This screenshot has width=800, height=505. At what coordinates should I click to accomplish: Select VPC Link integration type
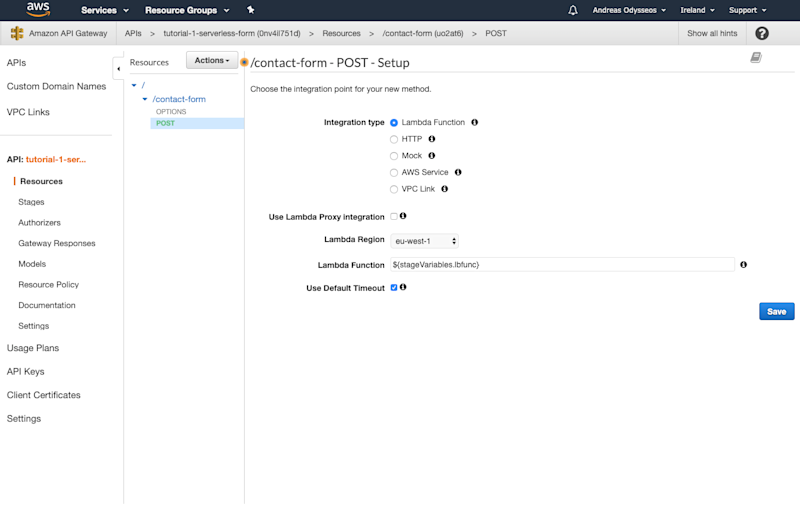(x=394, y=189)
